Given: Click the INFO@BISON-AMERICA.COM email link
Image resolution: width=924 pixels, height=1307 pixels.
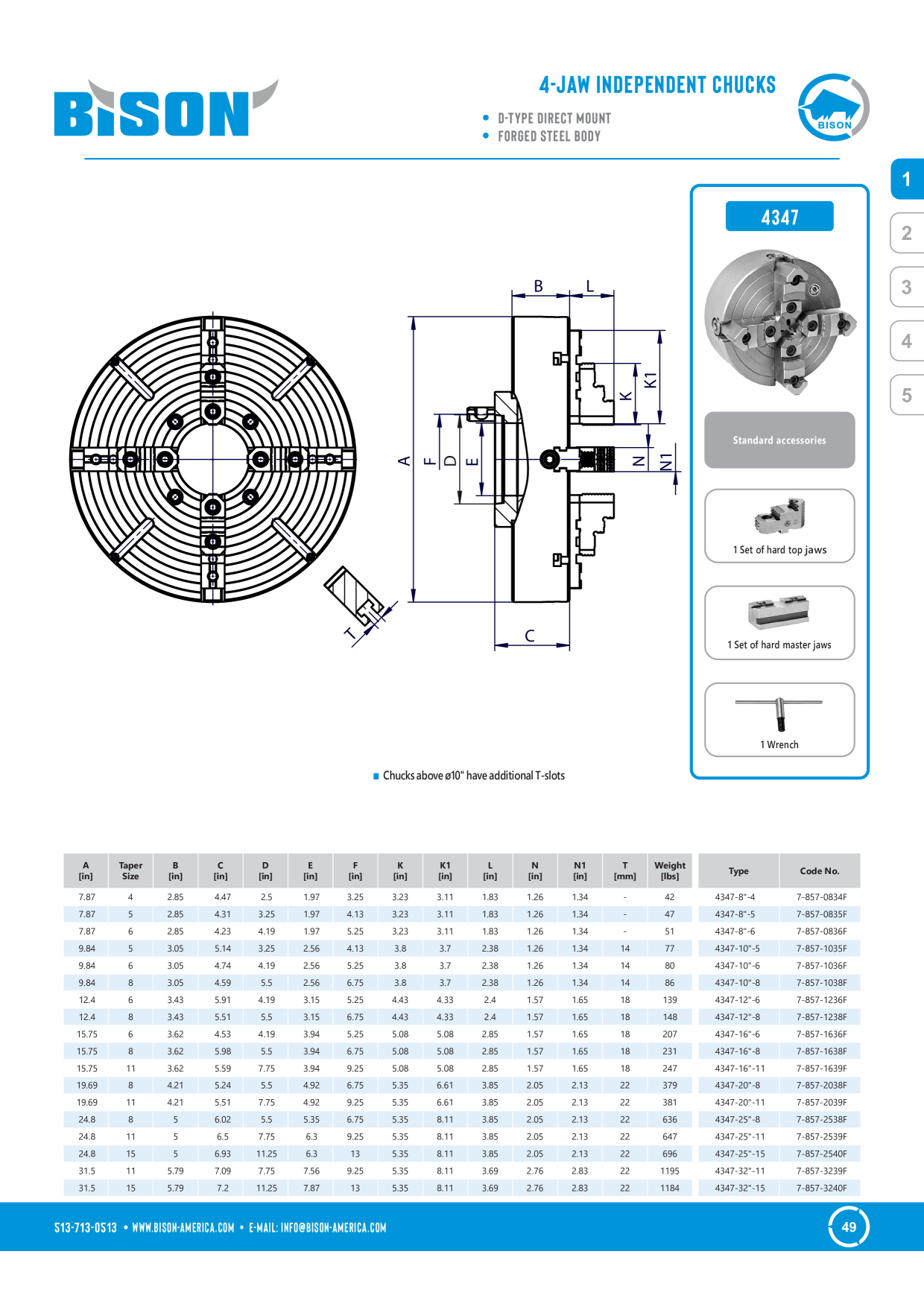Looking at the screenshot, I should point(333,1228).
